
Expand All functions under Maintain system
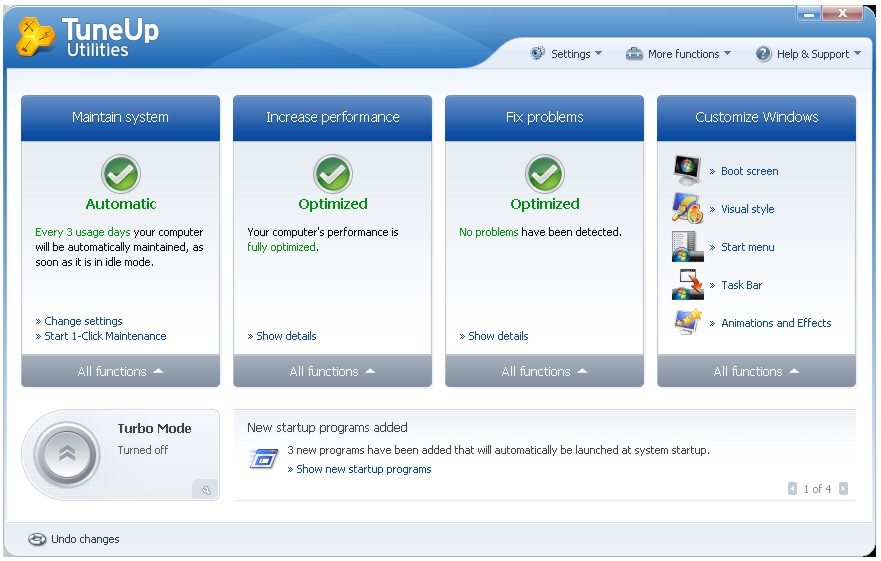tap(120, 371)
